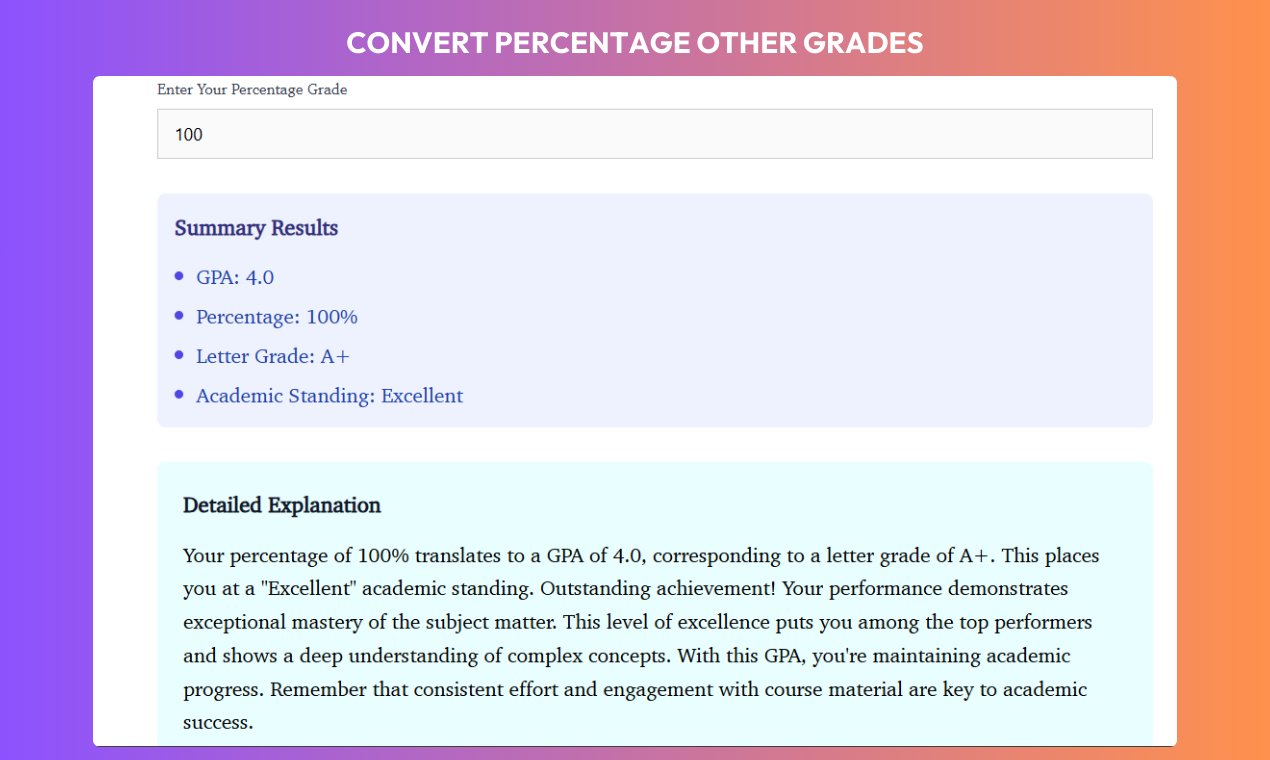
Task: Click the "GPA: 4.0" result line
Action: (235, 277)
